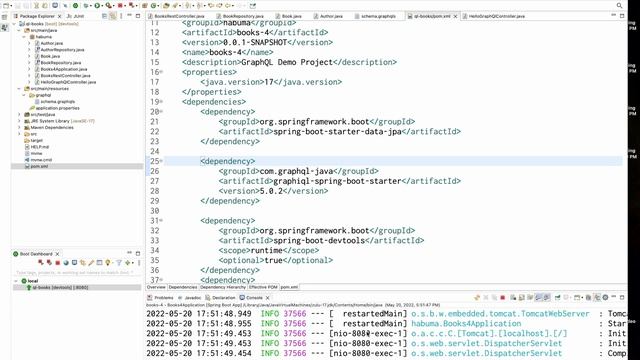The height and width of the screenshot is (360, 640).
Task: Click the globe open-browser icon in Boot Dashboard
Action: (x=66, y=263)
